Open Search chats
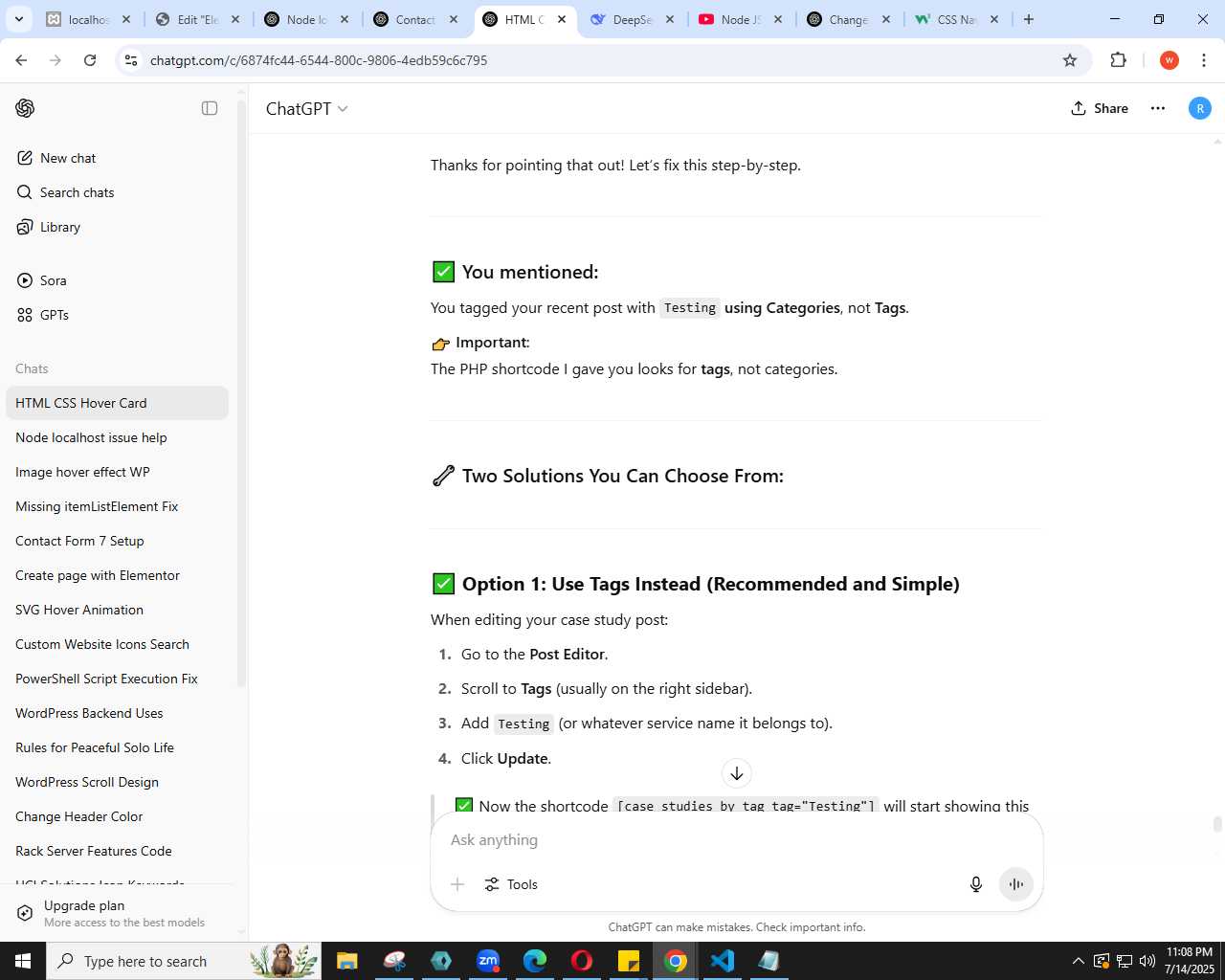This screenshot has height=980, width=1225. (x=117, y=192)
